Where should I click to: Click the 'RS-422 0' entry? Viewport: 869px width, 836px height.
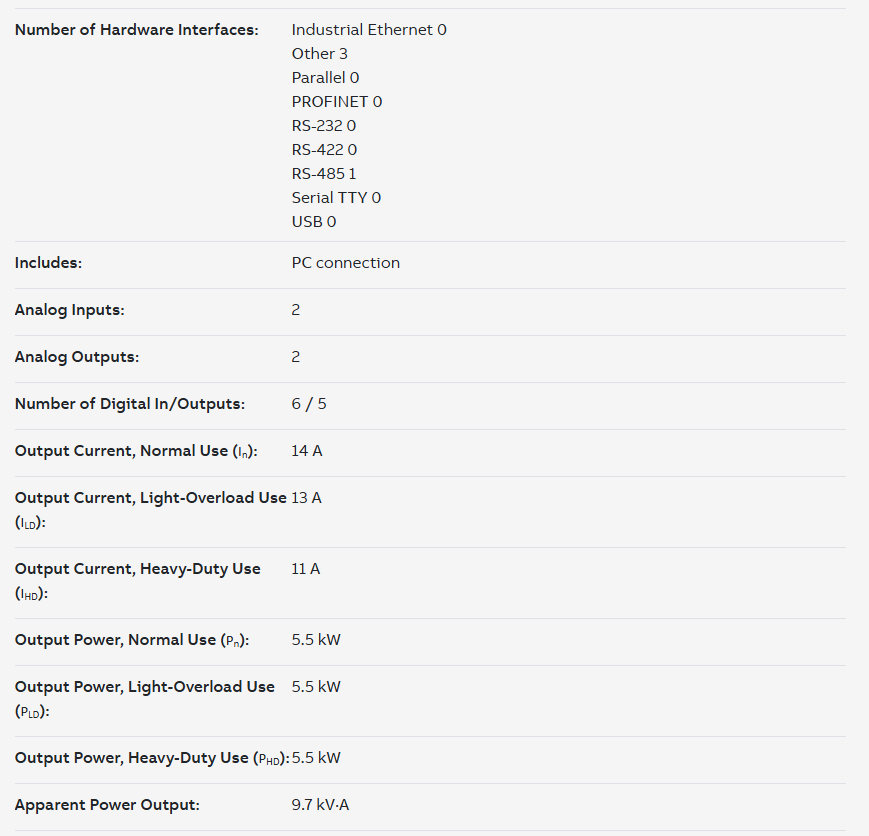tap(324, 150)
